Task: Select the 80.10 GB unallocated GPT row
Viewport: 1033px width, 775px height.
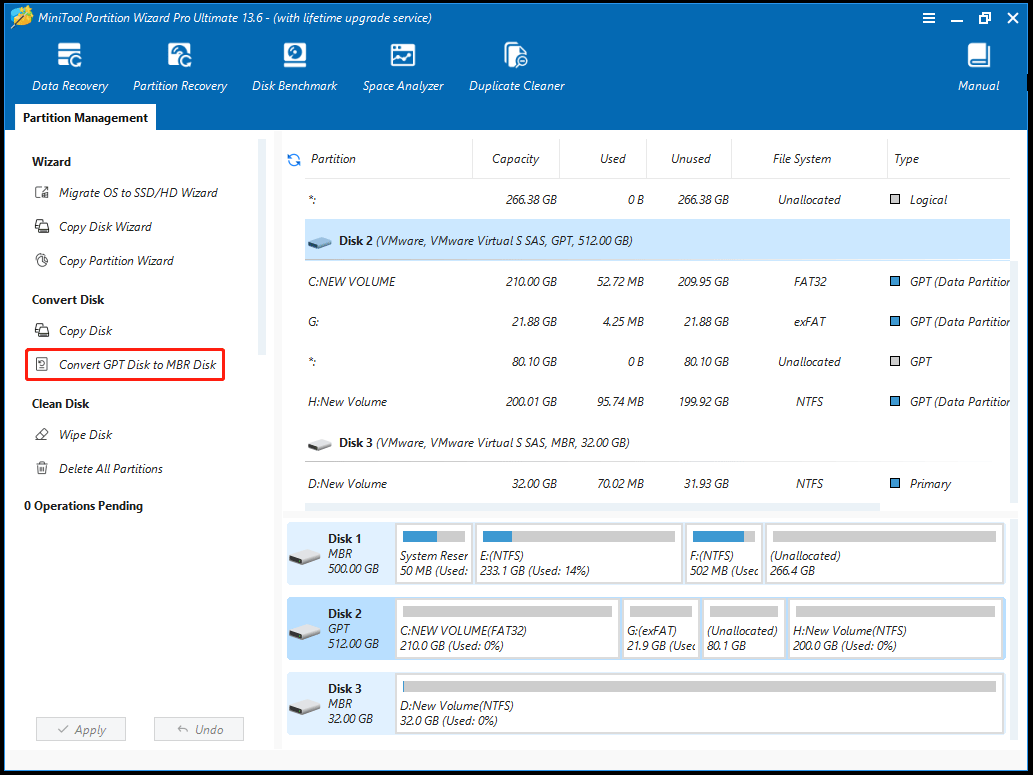Action: (x=657, y=362)
